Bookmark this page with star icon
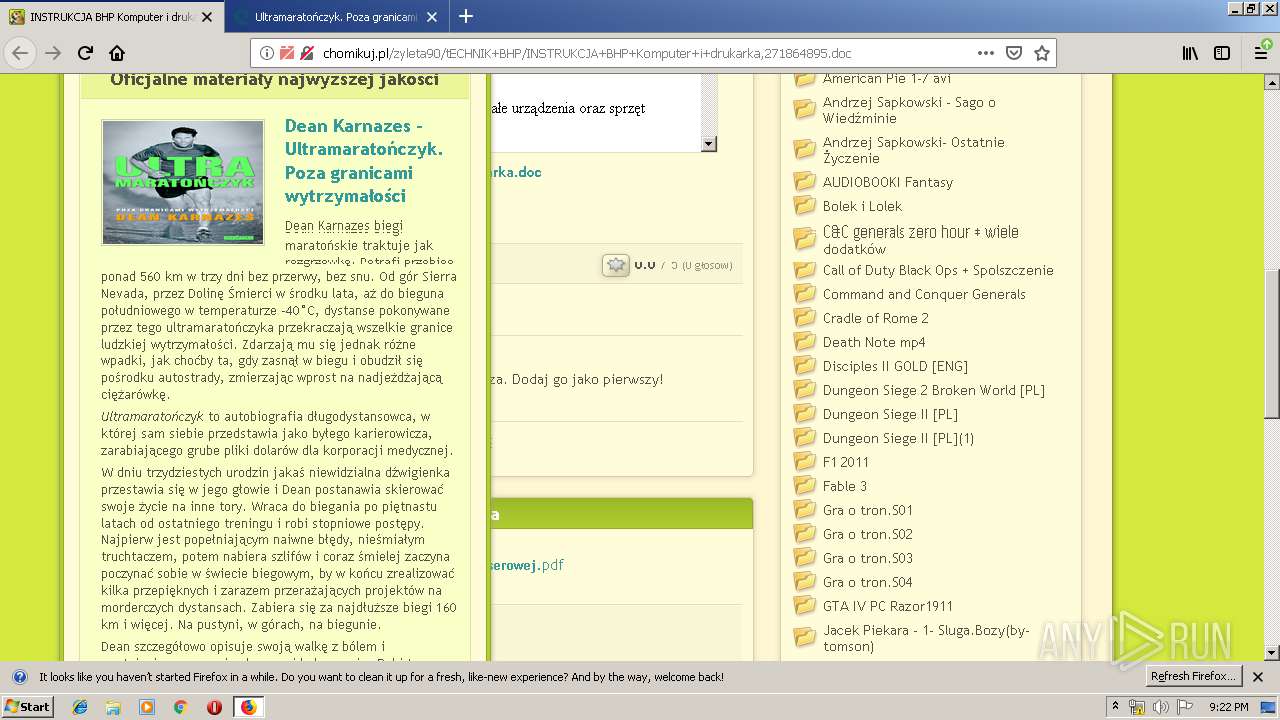This screenshot has width=1280, height=720. pyautogui.click(x=1042, y=53)
